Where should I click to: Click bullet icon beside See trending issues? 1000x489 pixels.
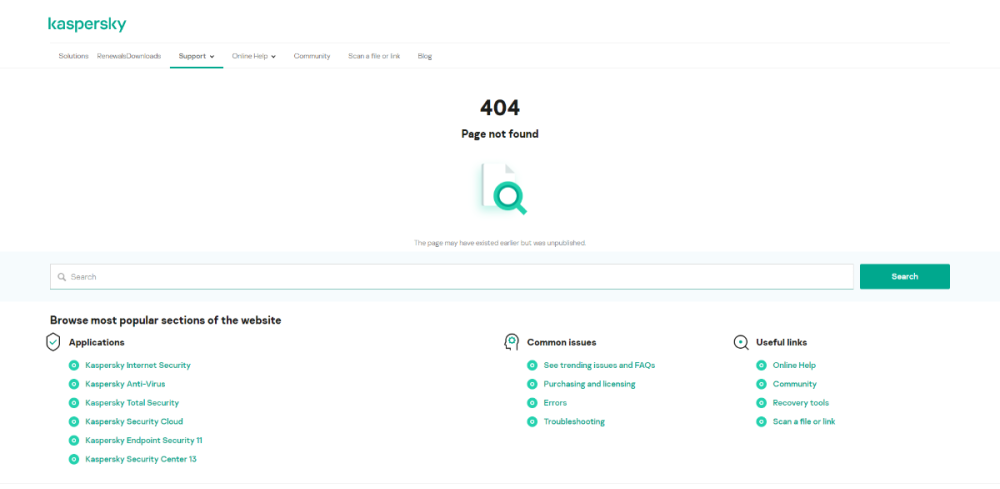(532, 365)
